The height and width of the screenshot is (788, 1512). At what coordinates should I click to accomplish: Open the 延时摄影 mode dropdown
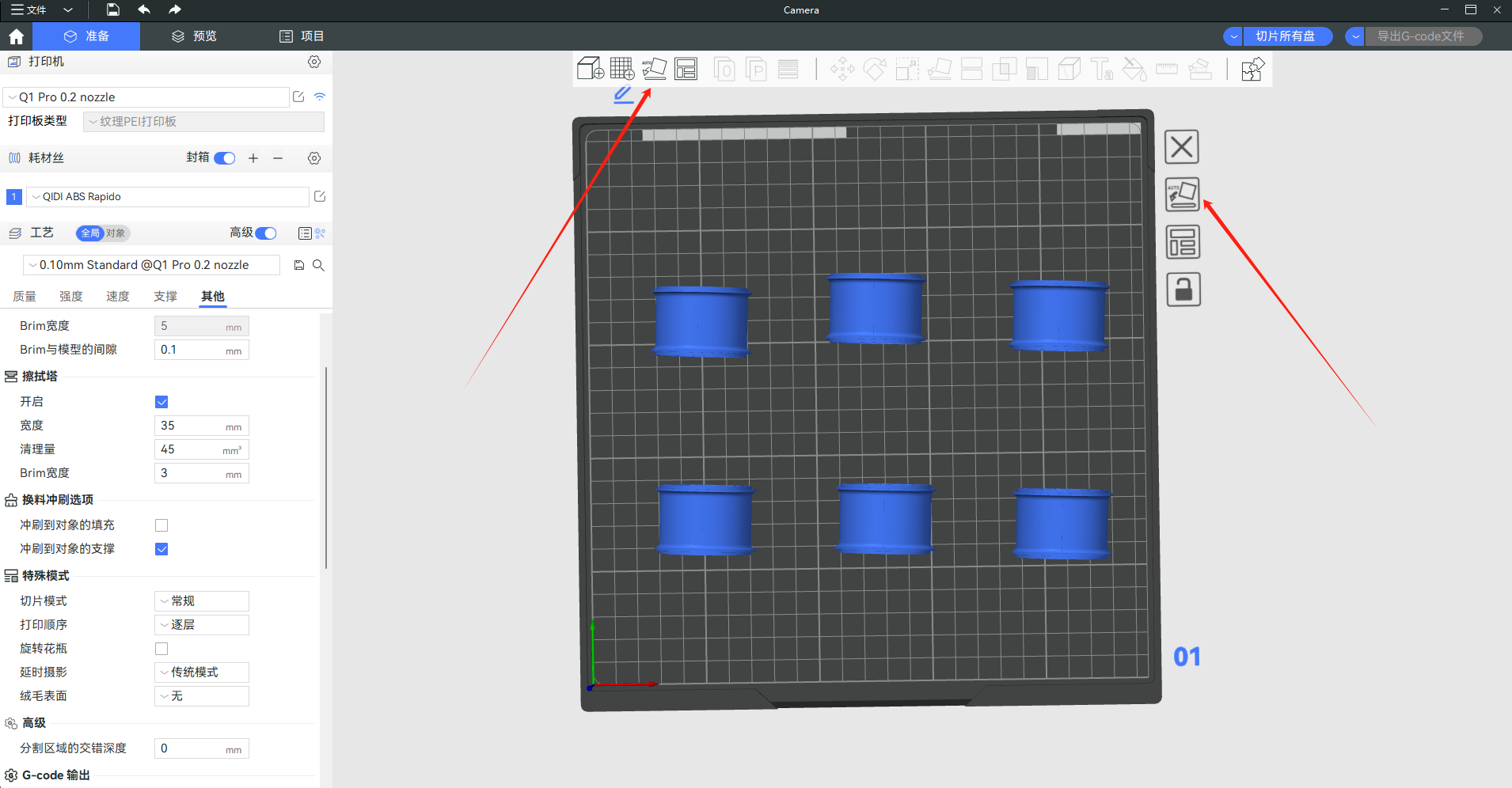click(x=202, y=672)
